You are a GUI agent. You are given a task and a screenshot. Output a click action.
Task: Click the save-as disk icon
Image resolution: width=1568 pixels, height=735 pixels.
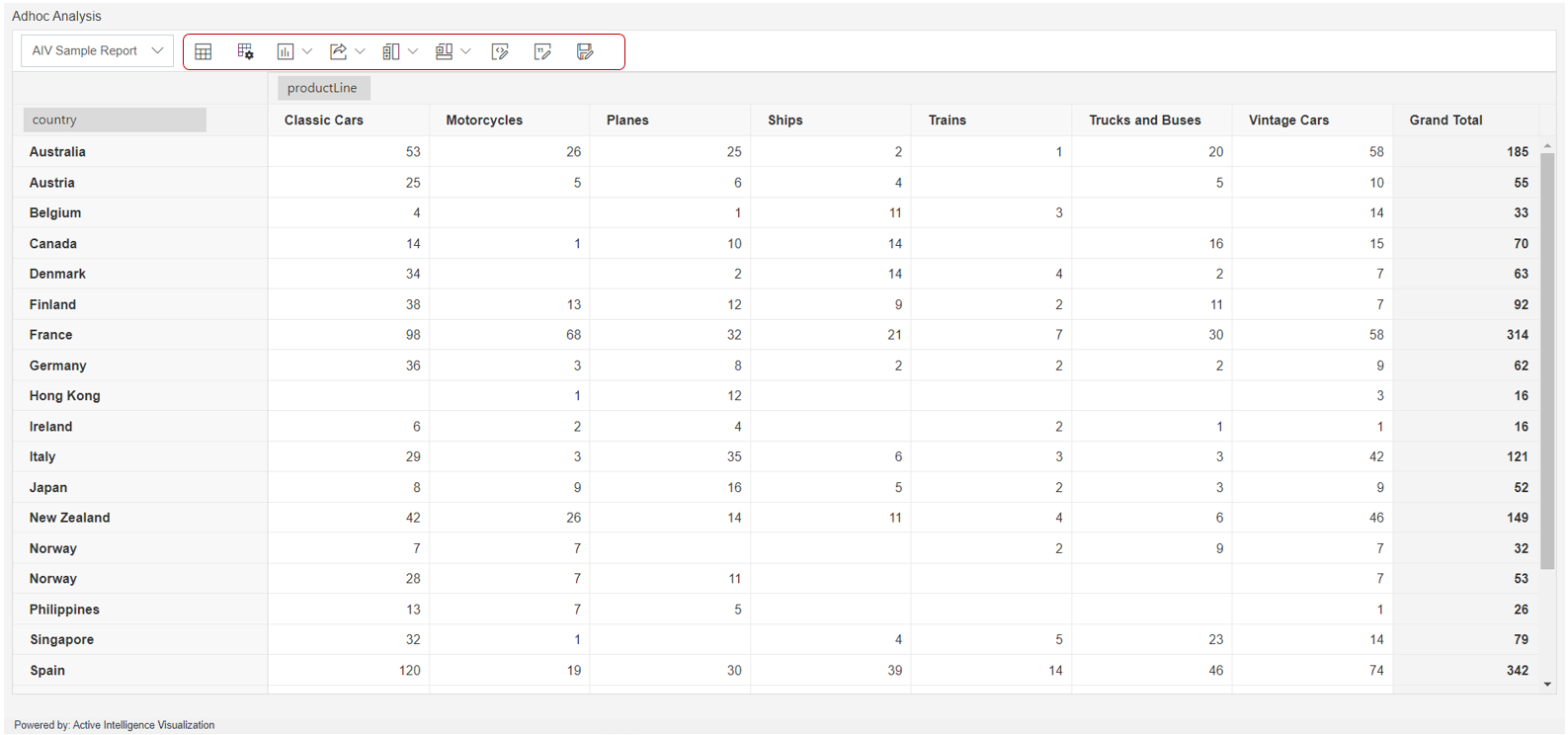585,51
